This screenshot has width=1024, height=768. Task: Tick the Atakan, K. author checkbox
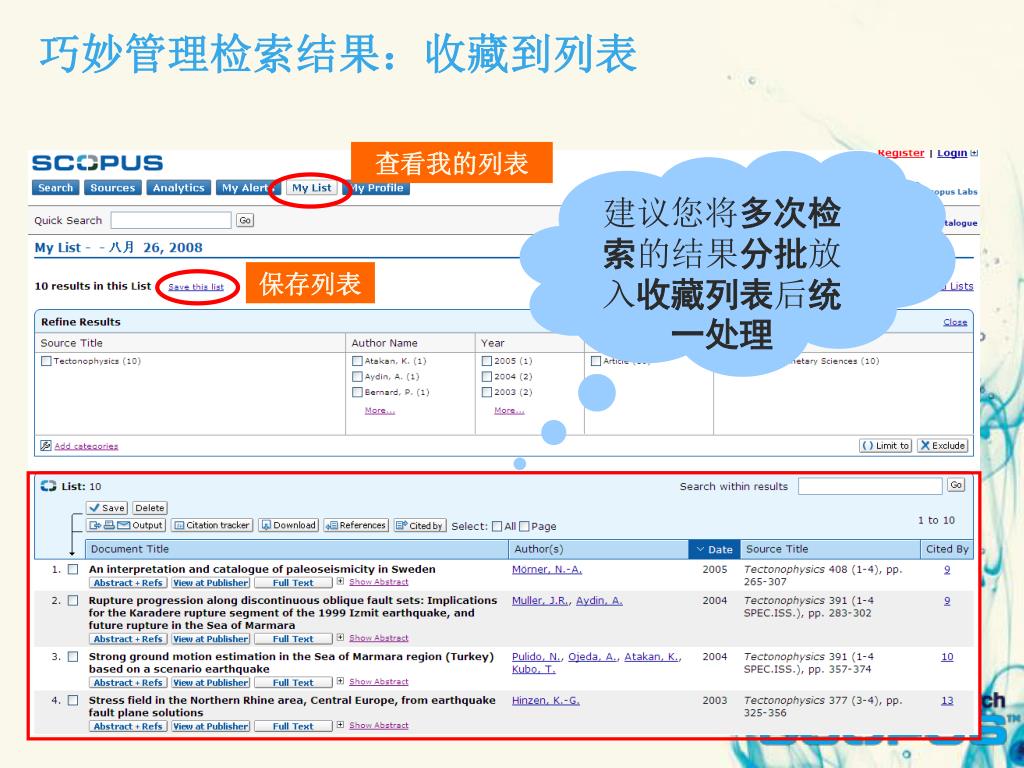(x=357, y=361)
